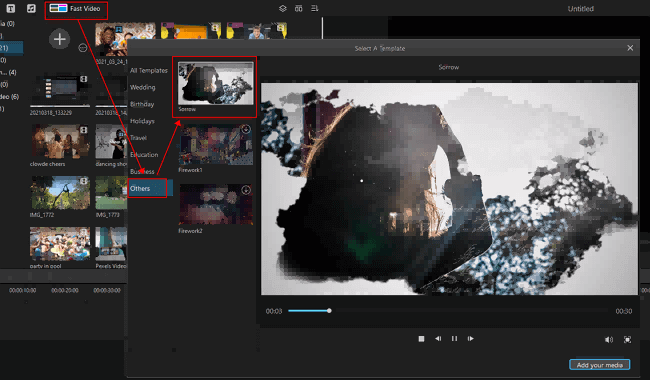Stop the template preview playback
Screen dimensions: 650x380
(x=421, y=339)
